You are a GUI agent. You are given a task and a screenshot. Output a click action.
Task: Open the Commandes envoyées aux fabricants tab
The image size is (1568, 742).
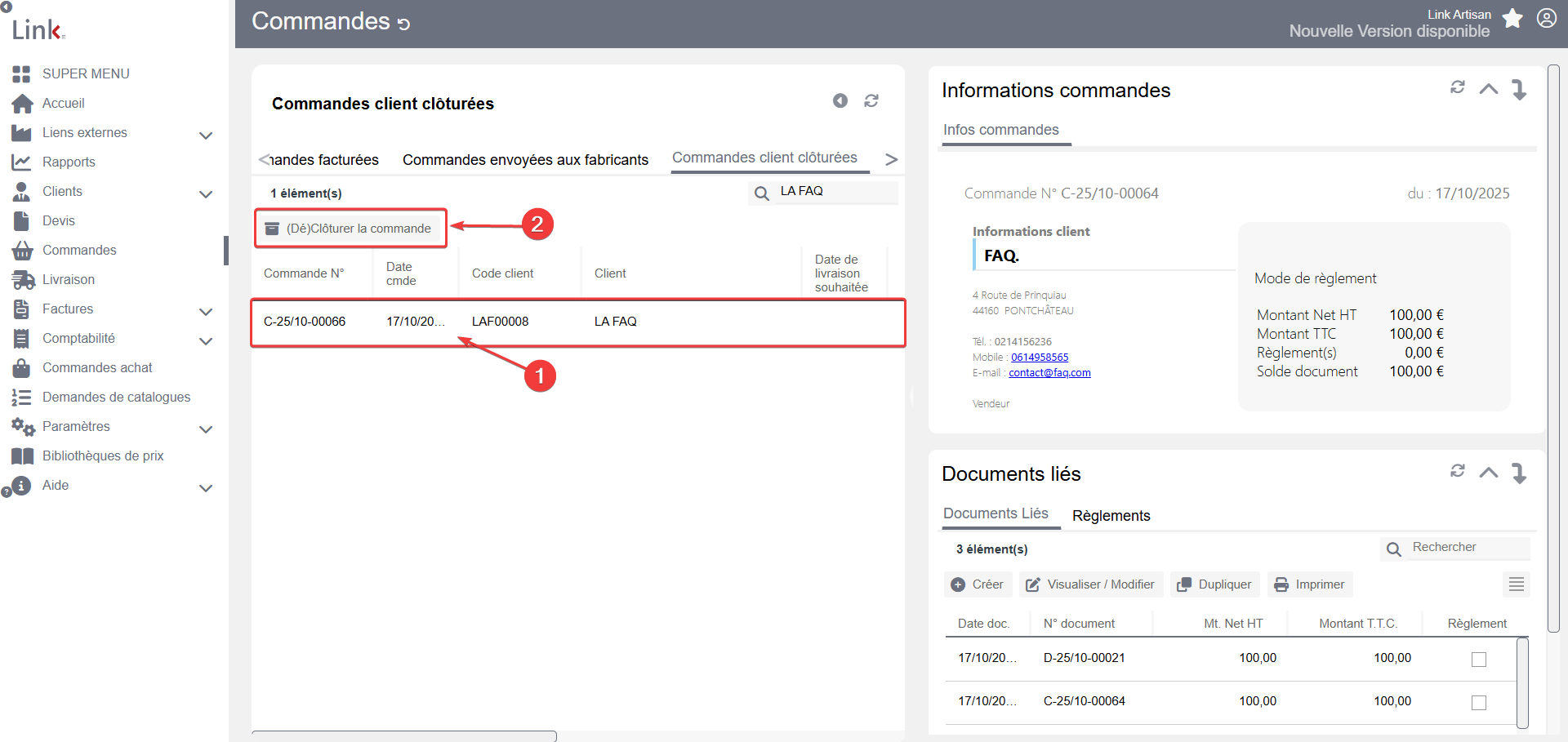525,160
